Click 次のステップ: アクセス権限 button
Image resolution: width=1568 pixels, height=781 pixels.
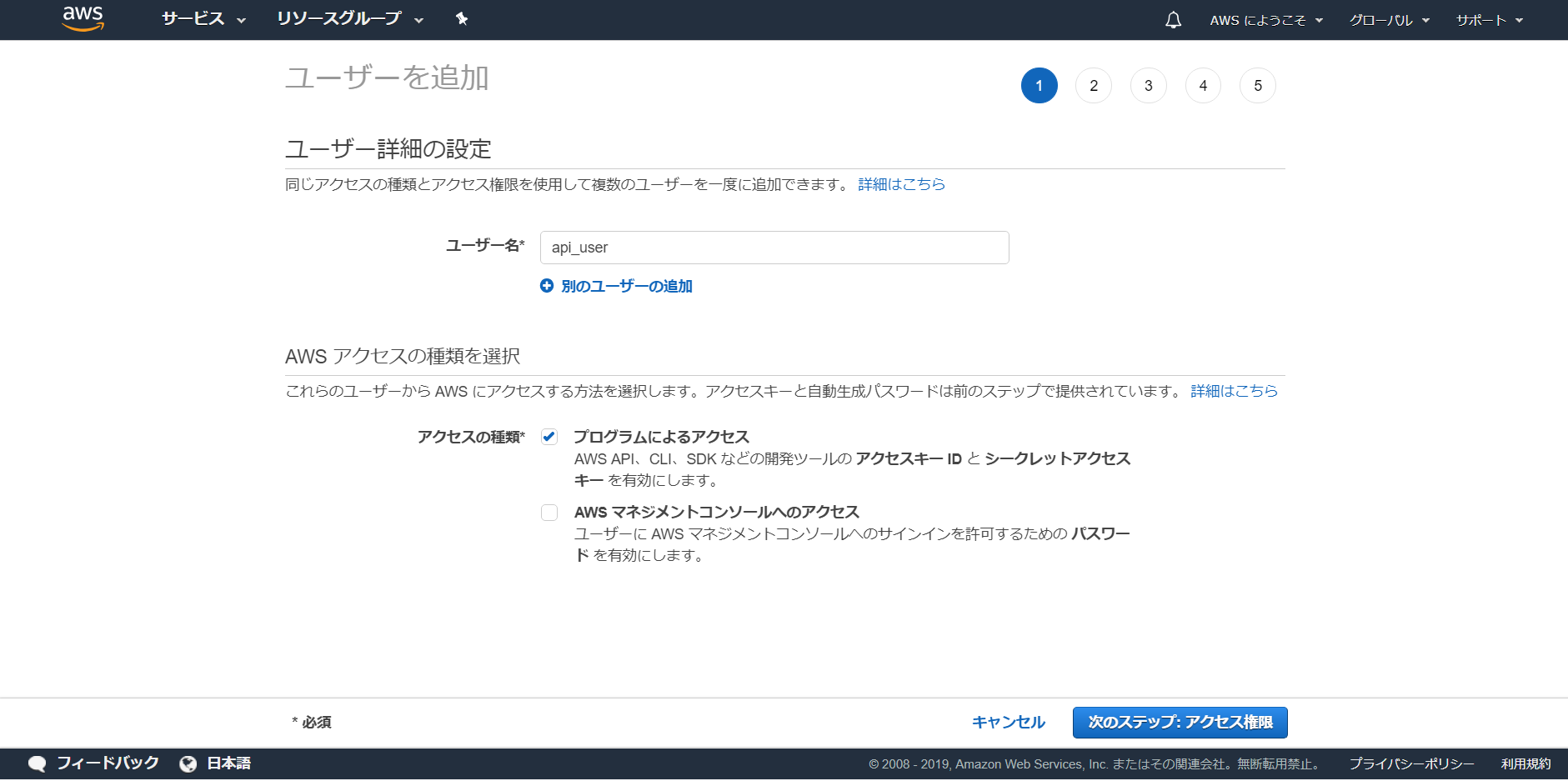click(1180, 723)
